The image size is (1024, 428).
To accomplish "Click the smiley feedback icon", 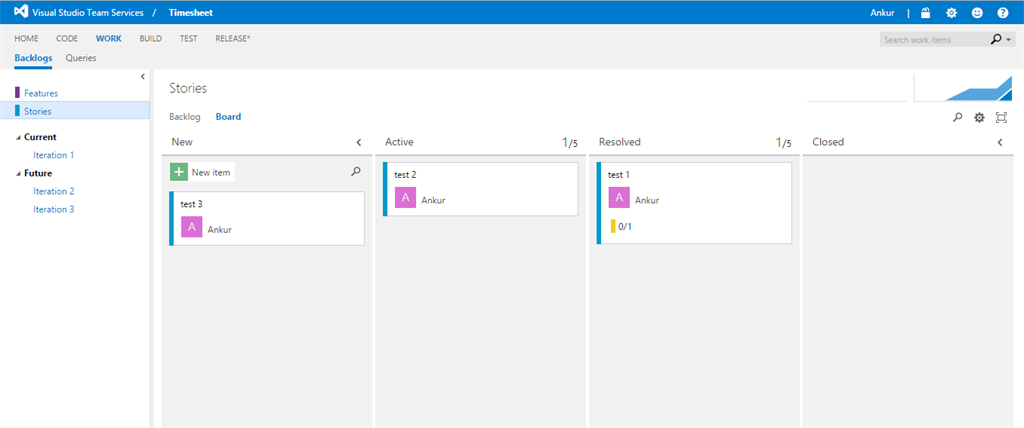I will 977,13.
